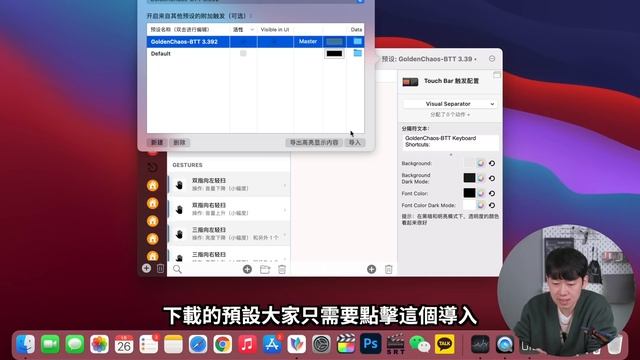
Task: Reset the Background Dark Mode color
Action: (492, 178)
